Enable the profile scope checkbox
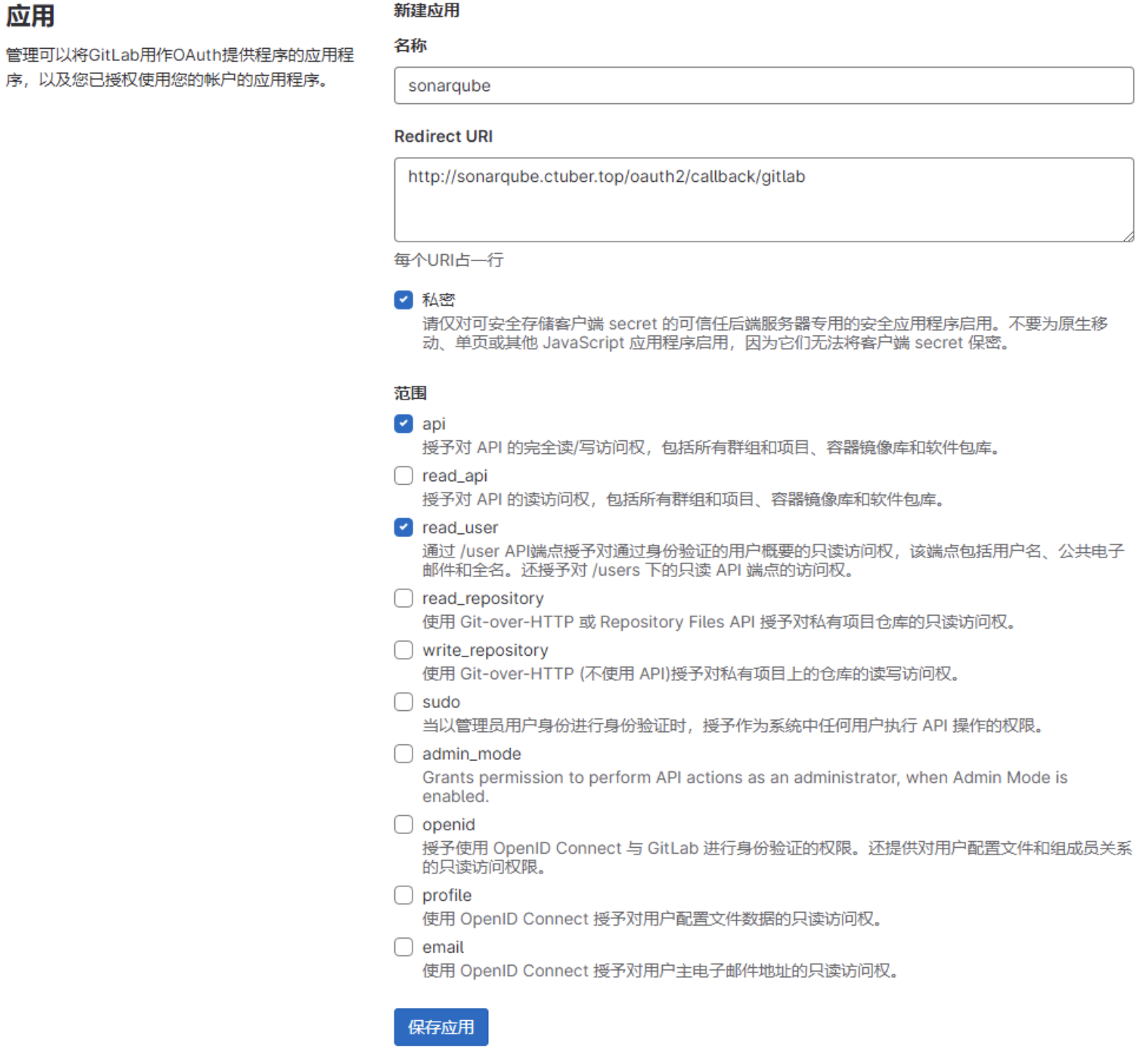 (404, 894)
